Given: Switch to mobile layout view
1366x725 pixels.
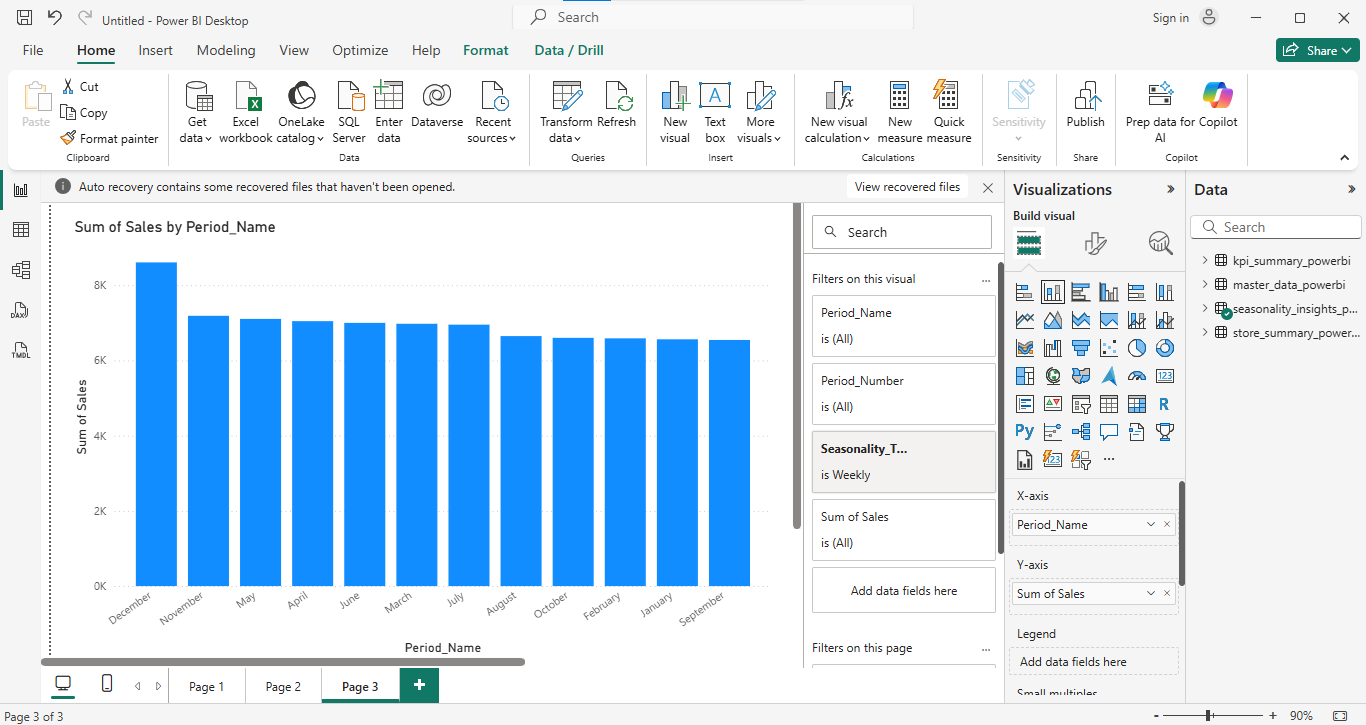Looking at the screenshot, I should (107, 684).
